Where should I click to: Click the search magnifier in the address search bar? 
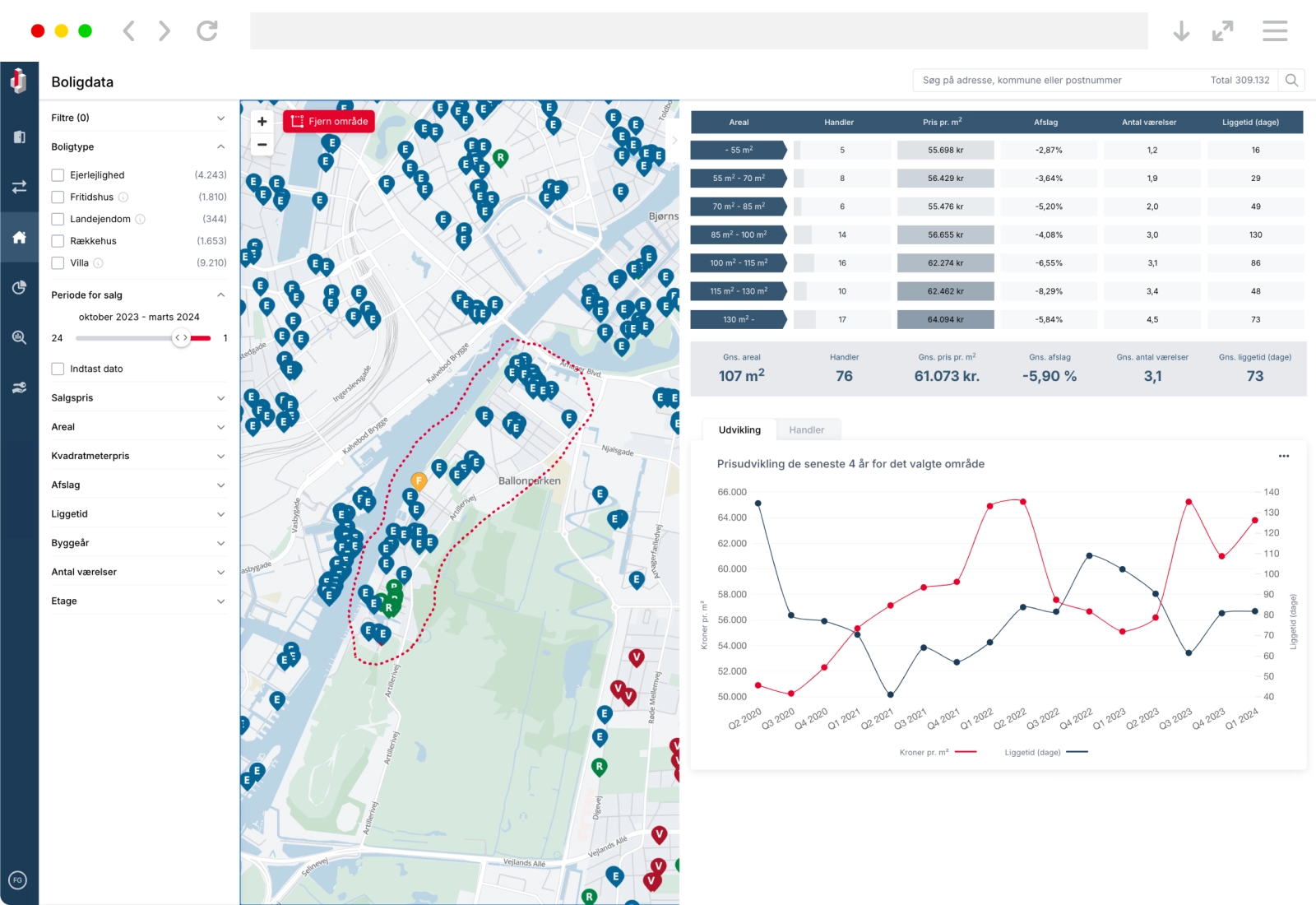(1291, 80)
